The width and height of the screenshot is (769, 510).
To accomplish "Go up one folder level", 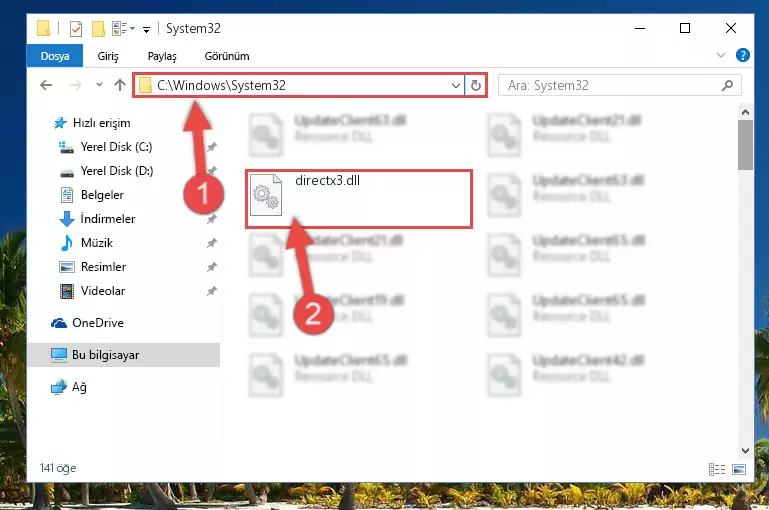I will (x=120, y=85).
